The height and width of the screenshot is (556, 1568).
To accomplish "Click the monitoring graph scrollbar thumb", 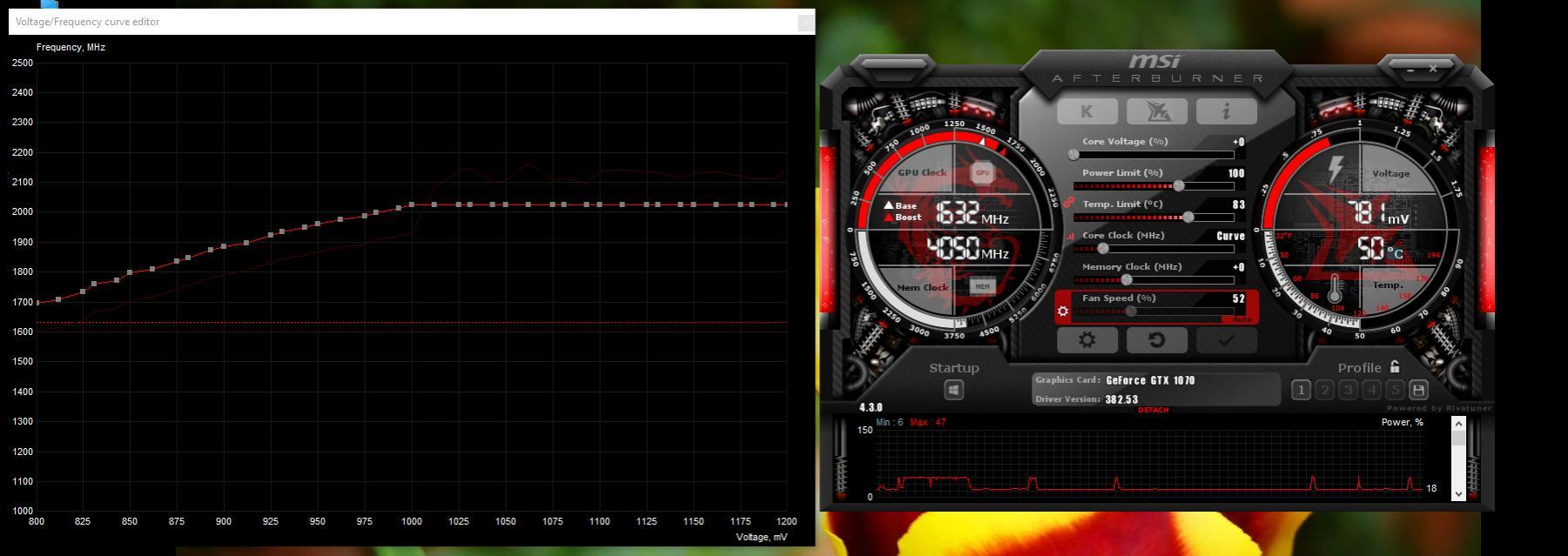I will point(1458,437).
